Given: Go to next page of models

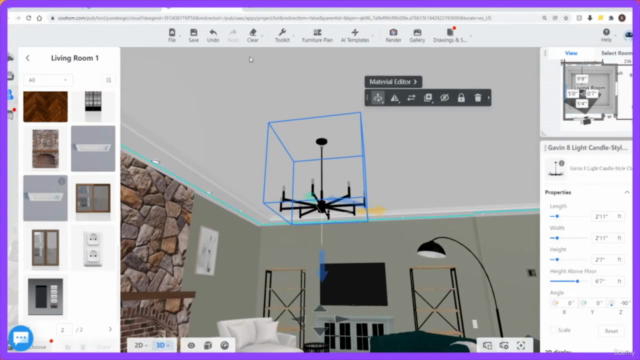Looking at the screenshot, I should (110, 329).
